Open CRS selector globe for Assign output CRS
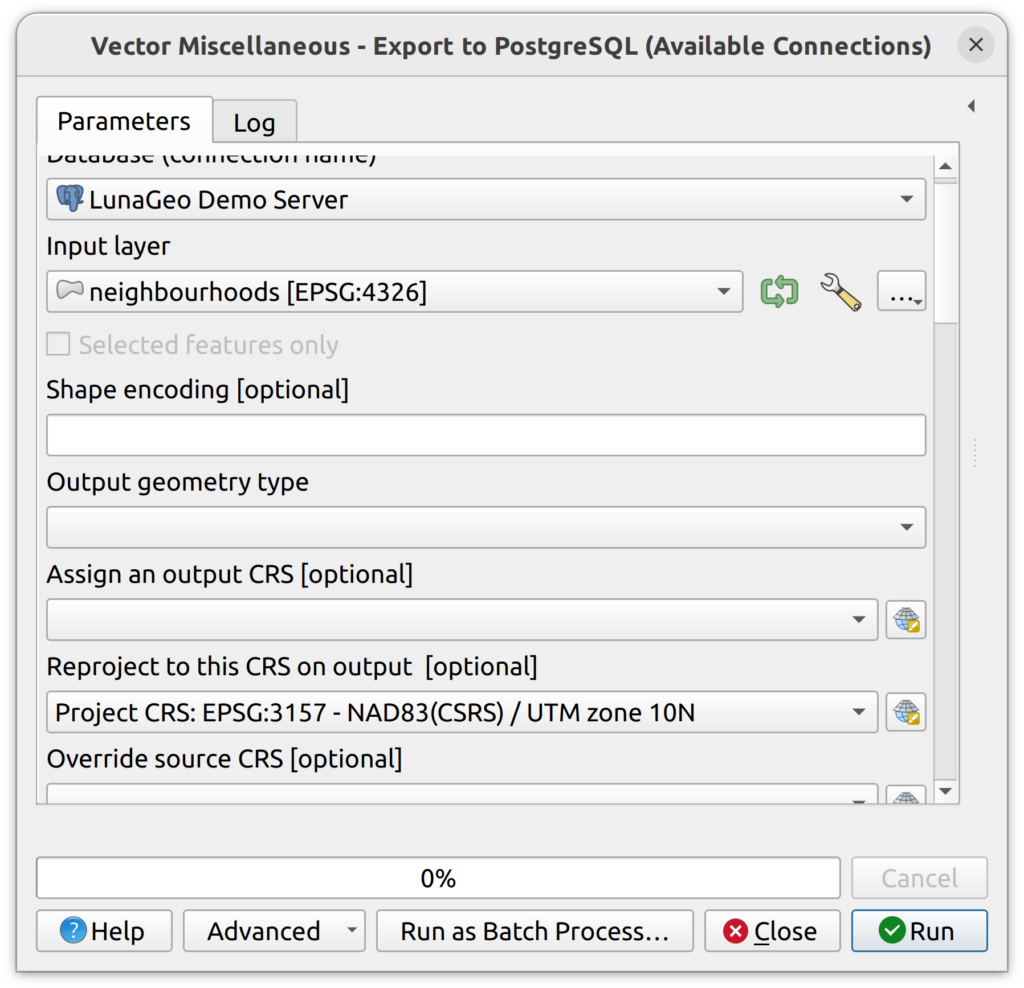 pos(906,620)
